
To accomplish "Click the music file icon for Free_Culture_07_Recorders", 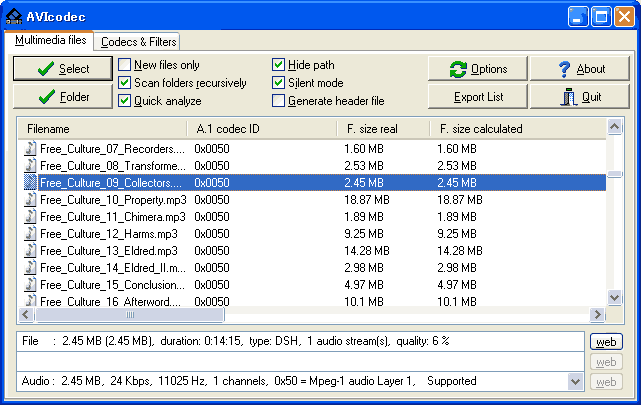I will click(30, 148).
